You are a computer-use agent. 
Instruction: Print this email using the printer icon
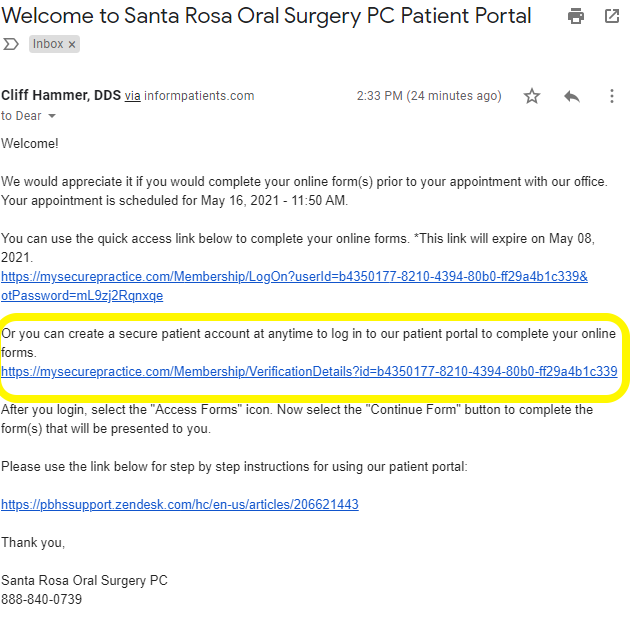tap(575, 17)
